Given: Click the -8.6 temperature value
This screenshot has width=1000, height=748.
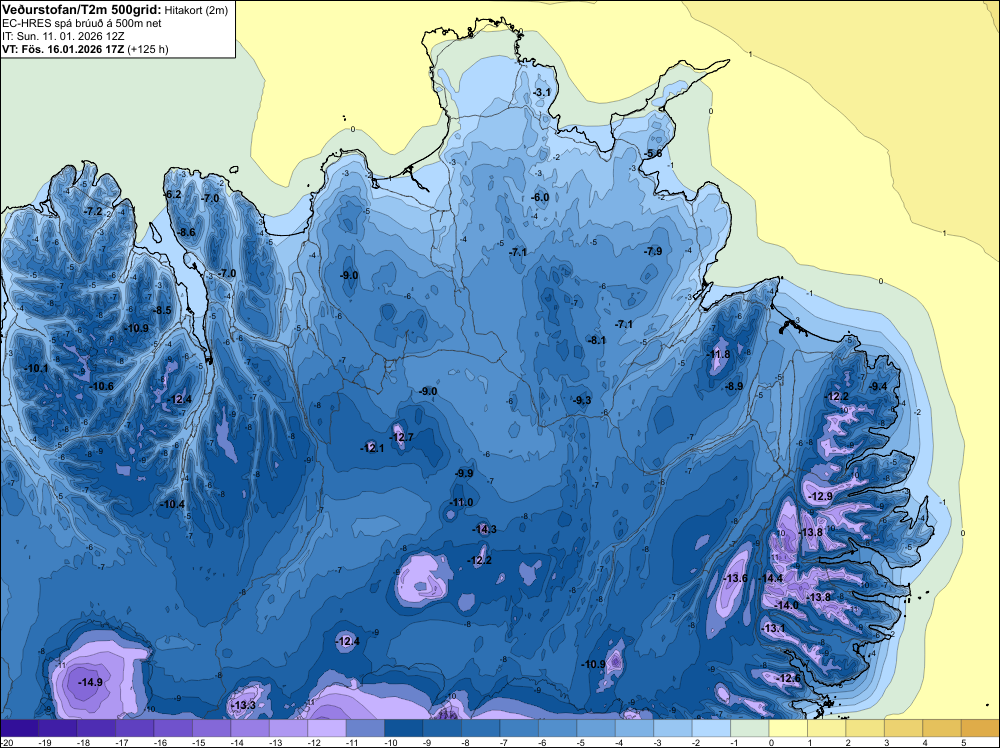Looking at the screenshot, I should [x=186, y=232].
